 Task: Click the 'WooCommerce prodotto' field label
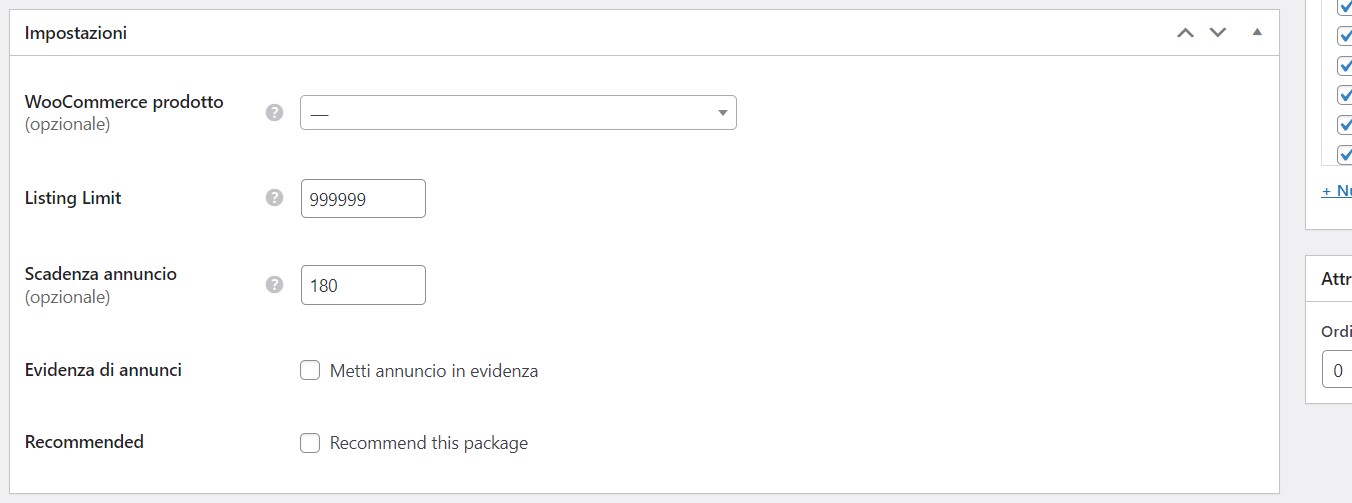coord(124,102)
